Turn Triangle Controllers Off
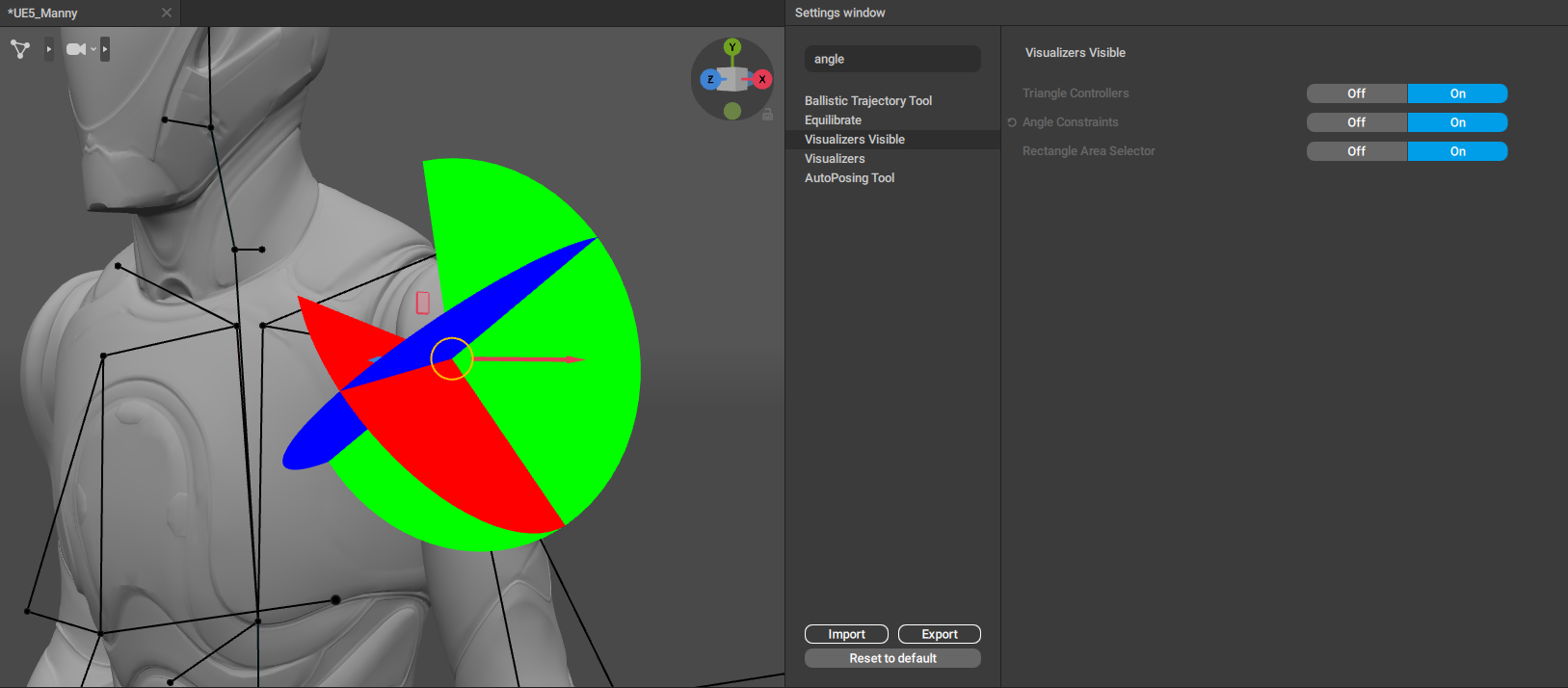Viewport: 1568px width, 688px height. (1356, 93)
